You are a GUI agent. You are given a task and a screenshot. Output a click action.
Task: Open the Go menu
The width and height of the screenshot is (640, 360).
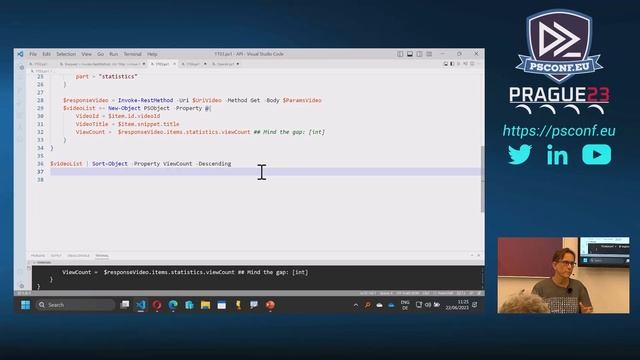(100, 54)
